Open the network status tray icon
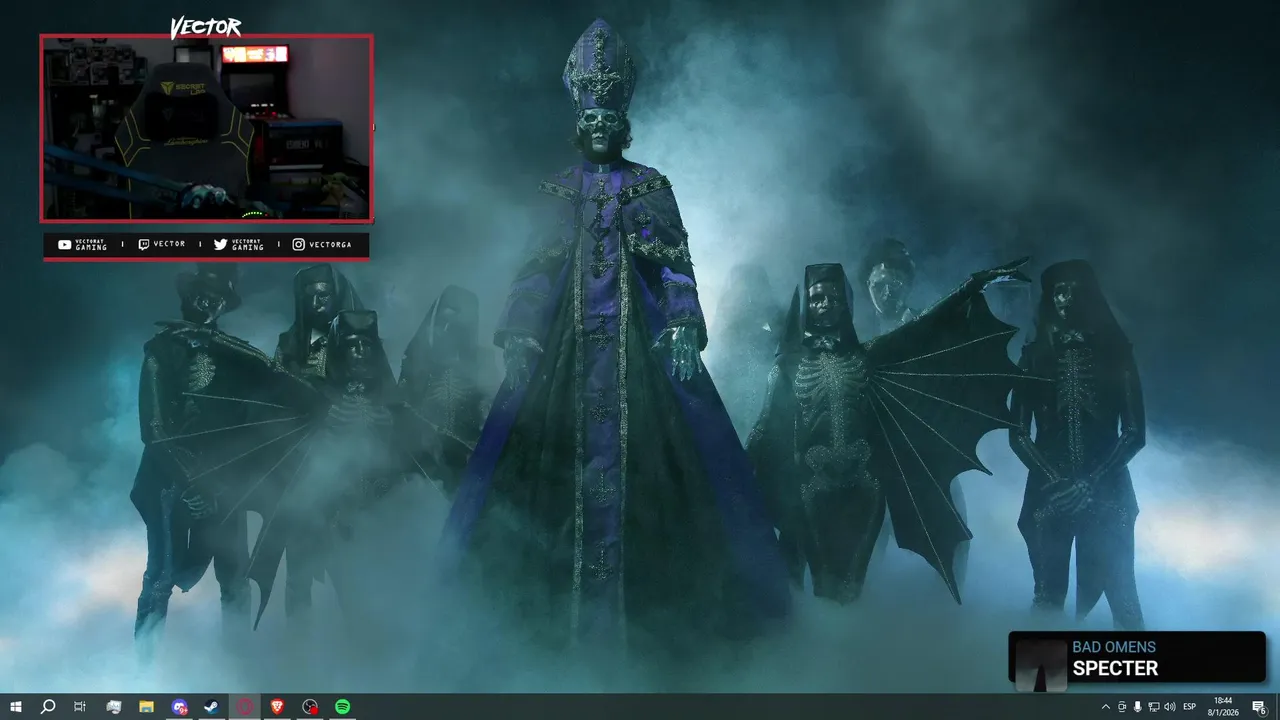This screenshot has width=1280, height=720. (x=1153, y=707)
